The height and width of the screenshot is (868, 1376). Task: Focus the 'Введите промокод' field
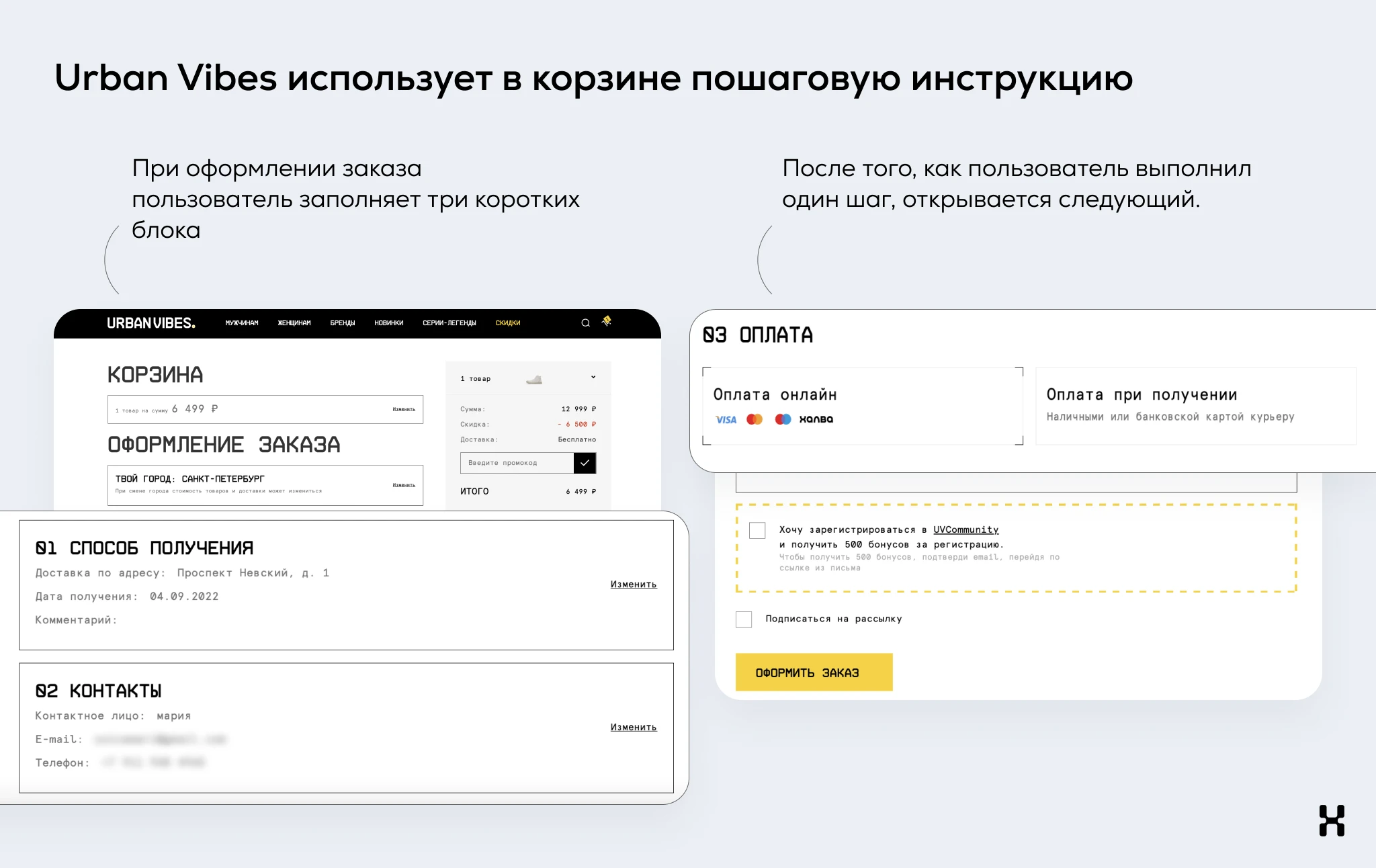(x=517, y=463)
